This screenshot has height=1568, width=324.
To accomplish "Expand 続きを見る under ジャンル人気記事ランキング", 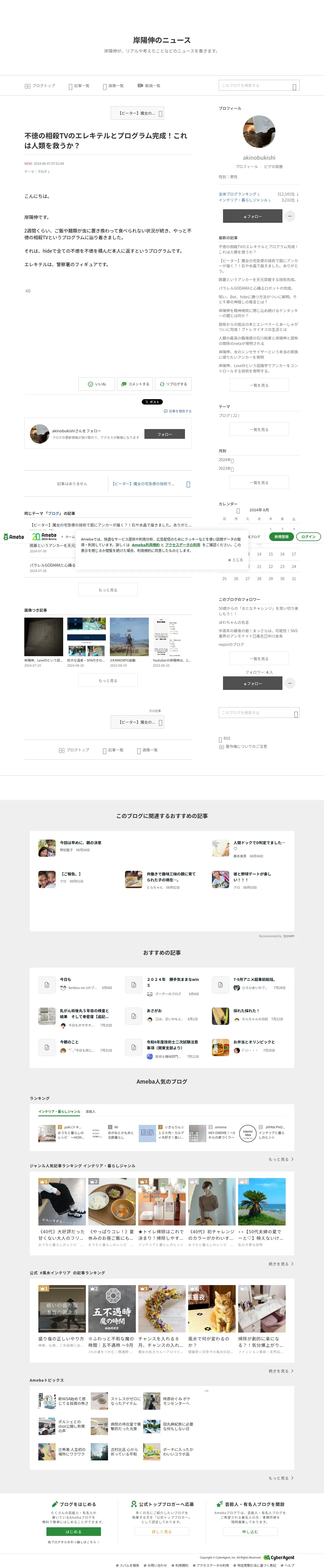I will [x=281, y=1264].
